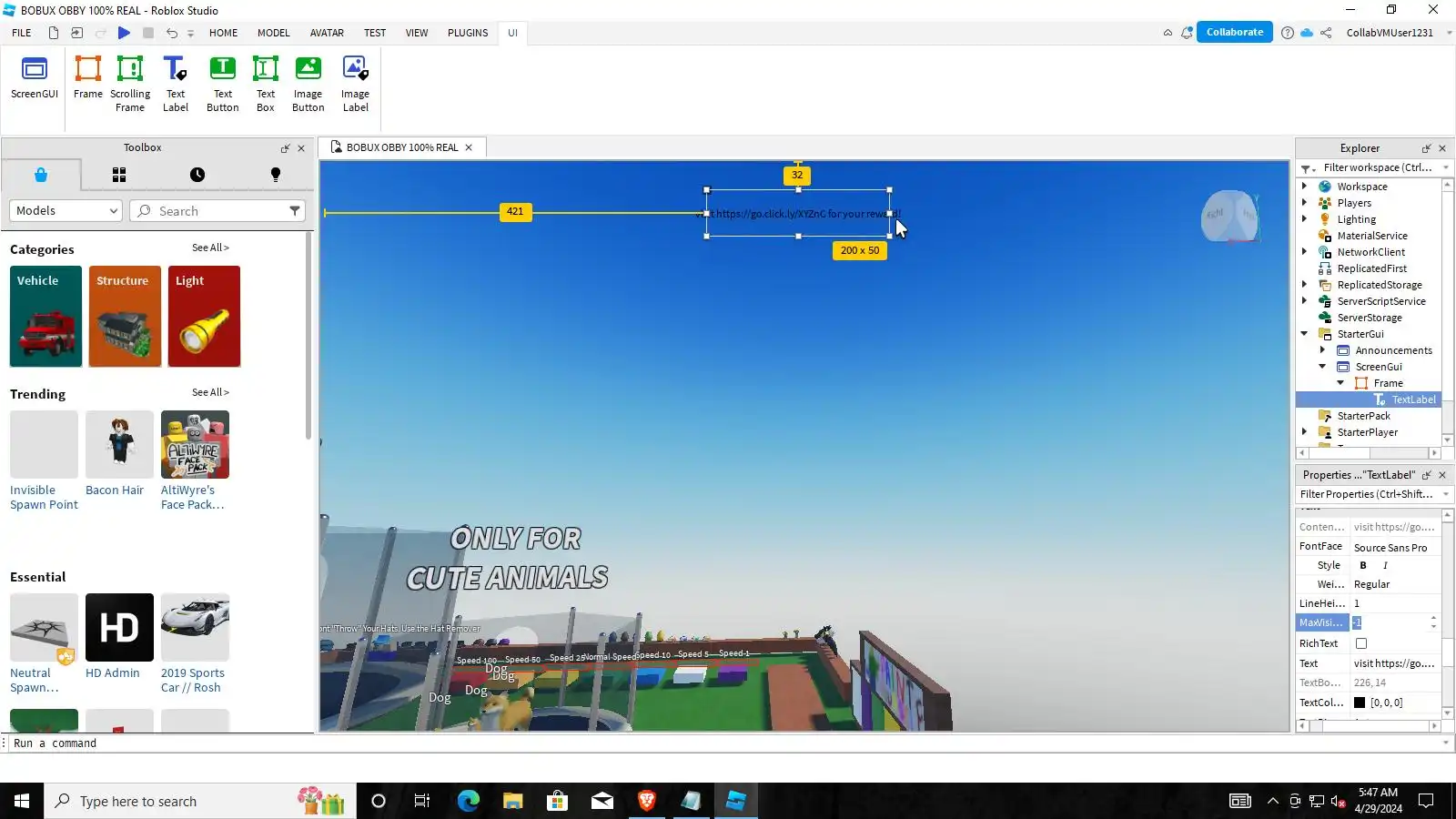Open the Toolbox Creations lightbulb tab
1456x819 pixels.
[276, 175]
